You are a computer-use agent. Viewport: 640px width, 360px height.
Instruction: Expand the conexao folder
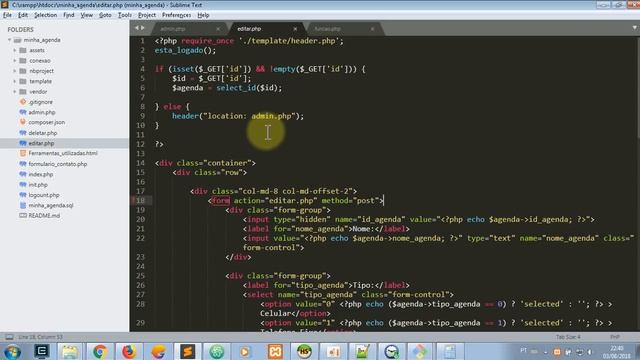(x=15, y=60)
